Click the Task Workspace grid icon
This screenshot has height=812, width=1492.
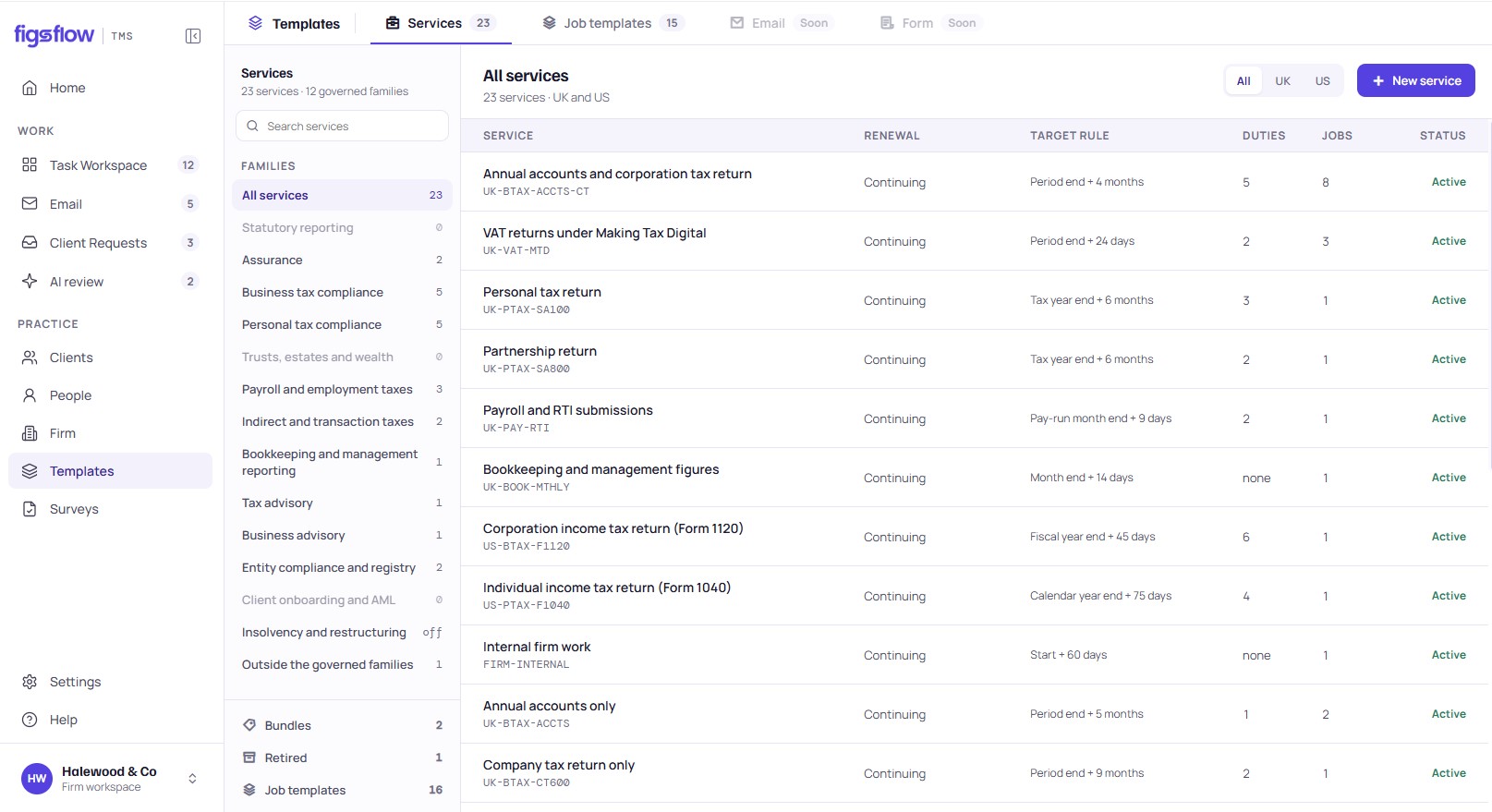tap(30, 164)
